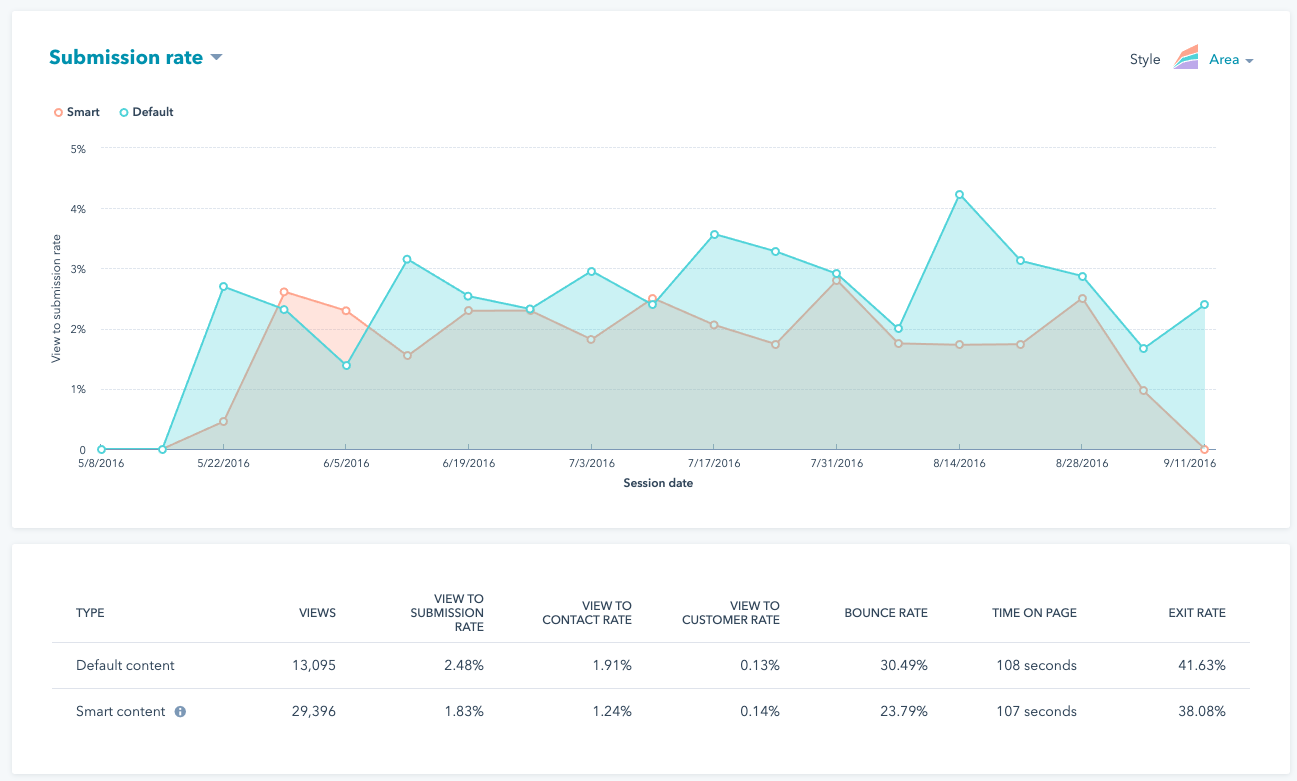Click the Default data point at 7/3/2016
The height and width of the screenshot is (781, 1297).
point(591,272)
